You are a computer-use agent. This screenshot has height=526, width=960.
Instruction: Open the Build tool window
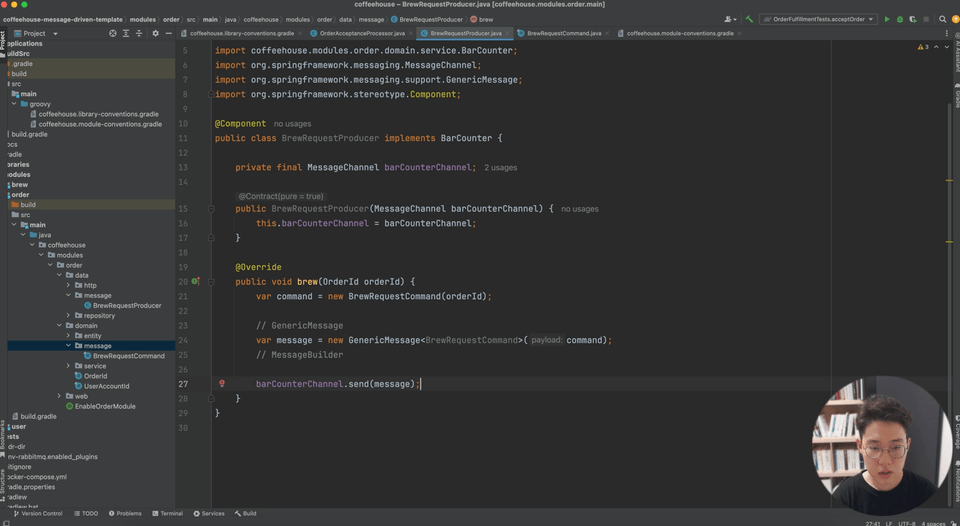[246, 513]
